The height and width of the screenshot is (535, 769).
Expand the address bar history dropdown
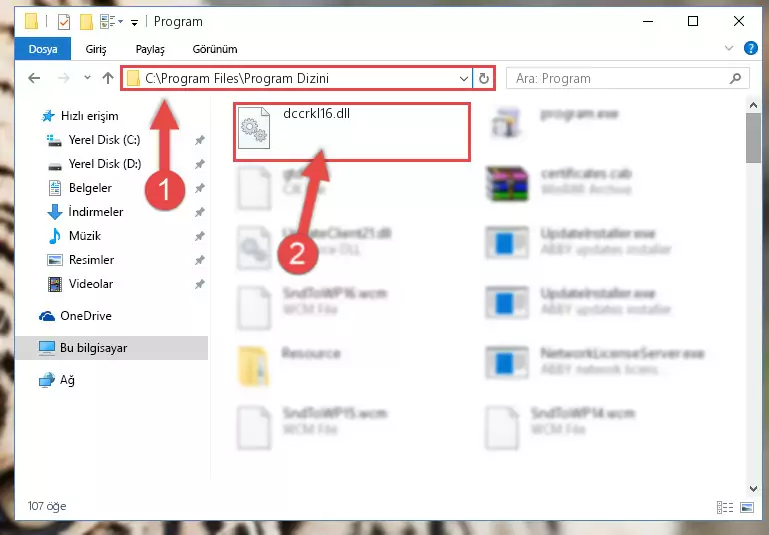[x=463, y=78]
